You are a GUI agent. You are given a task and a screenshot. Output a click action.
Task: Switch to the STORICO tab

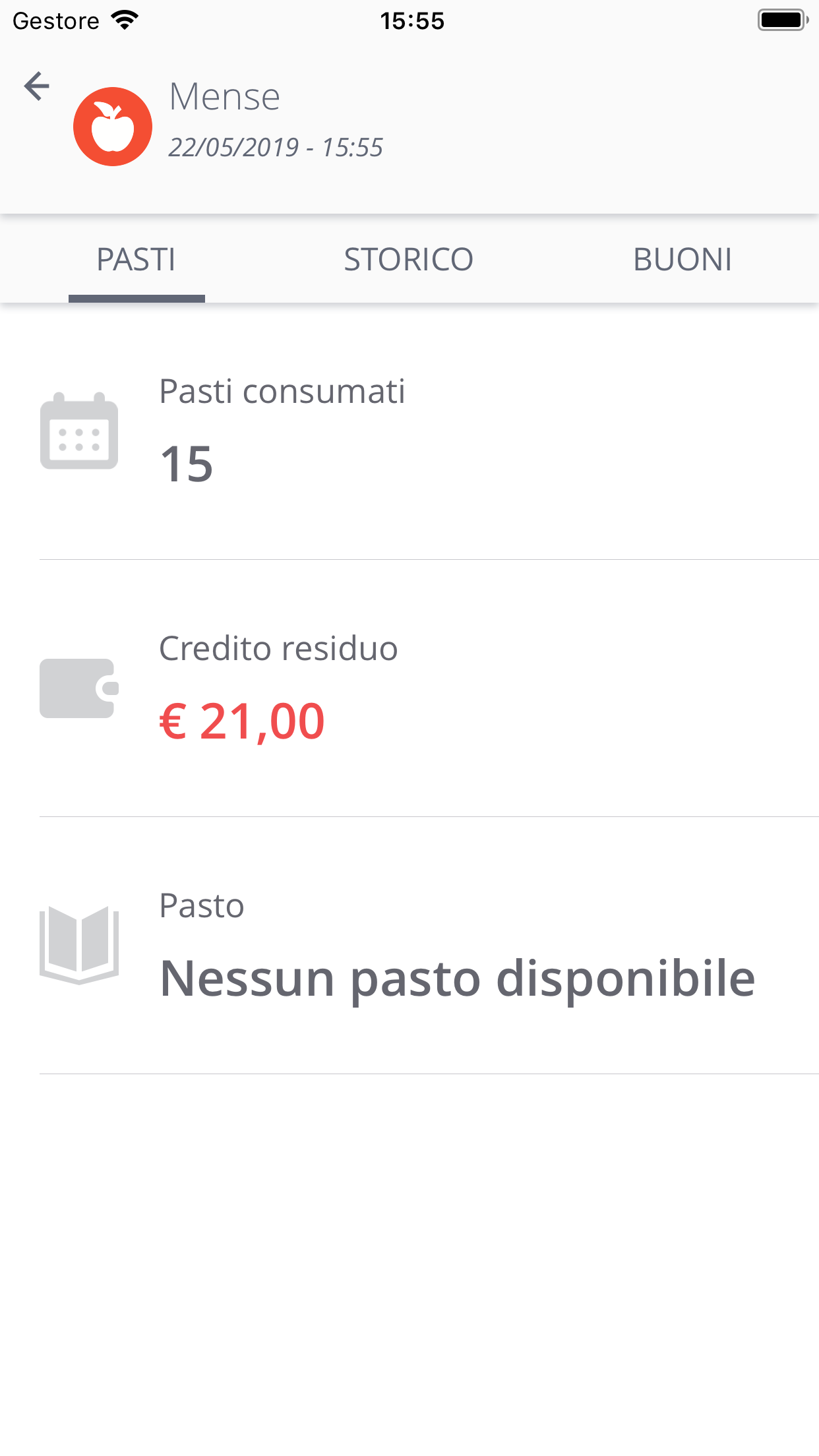point(409,259)
